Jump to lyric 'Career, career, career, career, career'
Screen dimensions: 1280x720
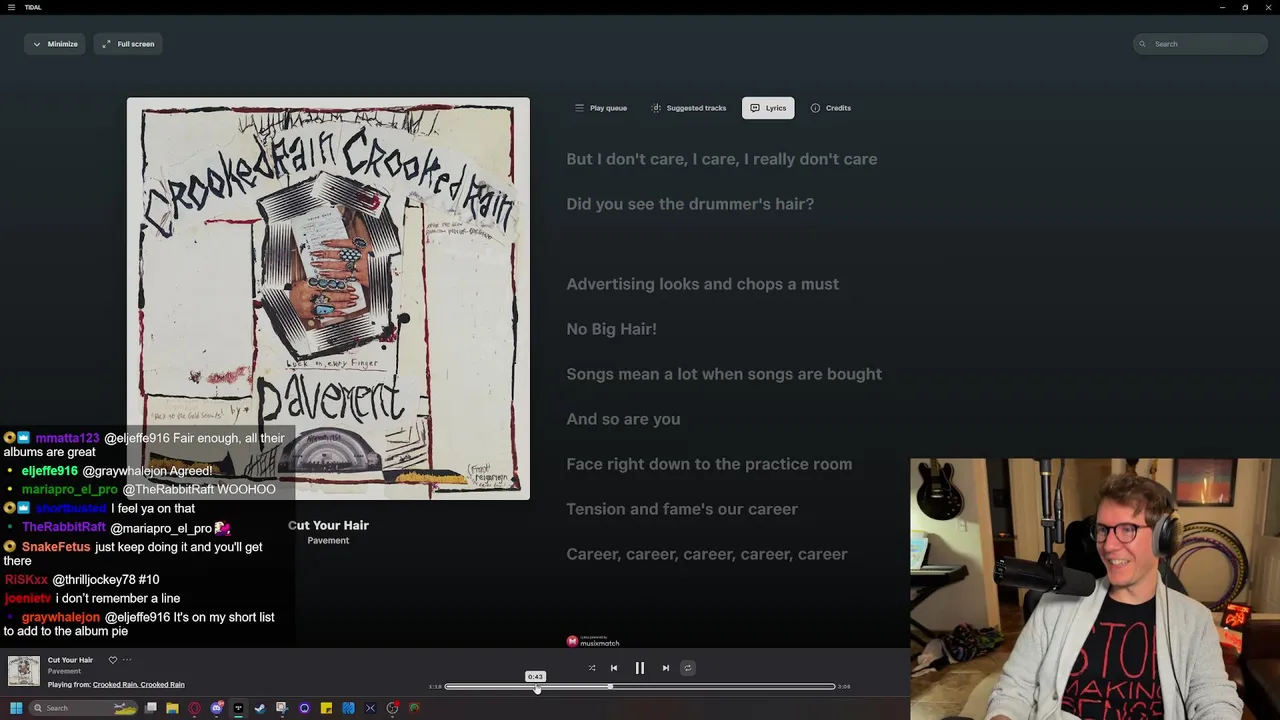(x=707, y=554)
